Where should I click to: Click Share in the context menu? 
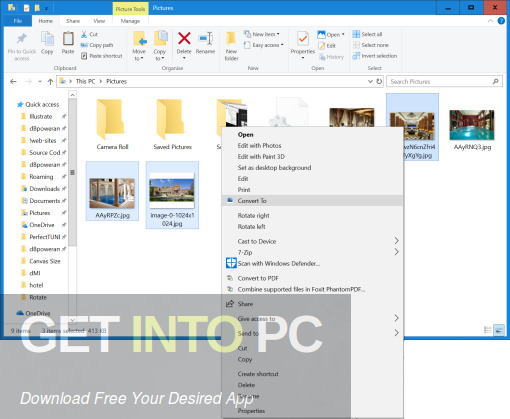click(312, 304)
